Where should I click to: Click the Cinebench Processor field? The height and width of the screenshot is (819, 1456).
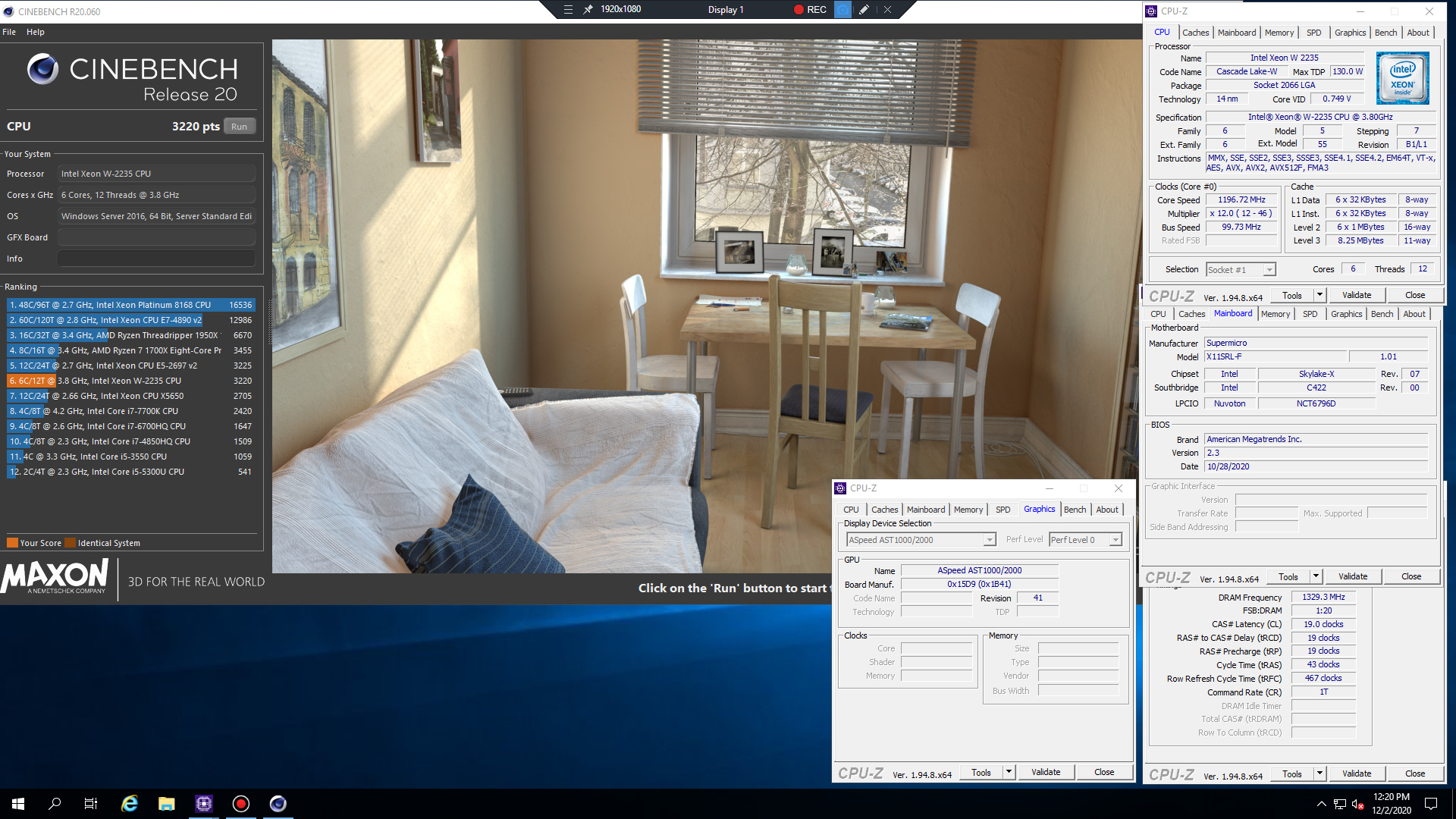click(156, 174)
